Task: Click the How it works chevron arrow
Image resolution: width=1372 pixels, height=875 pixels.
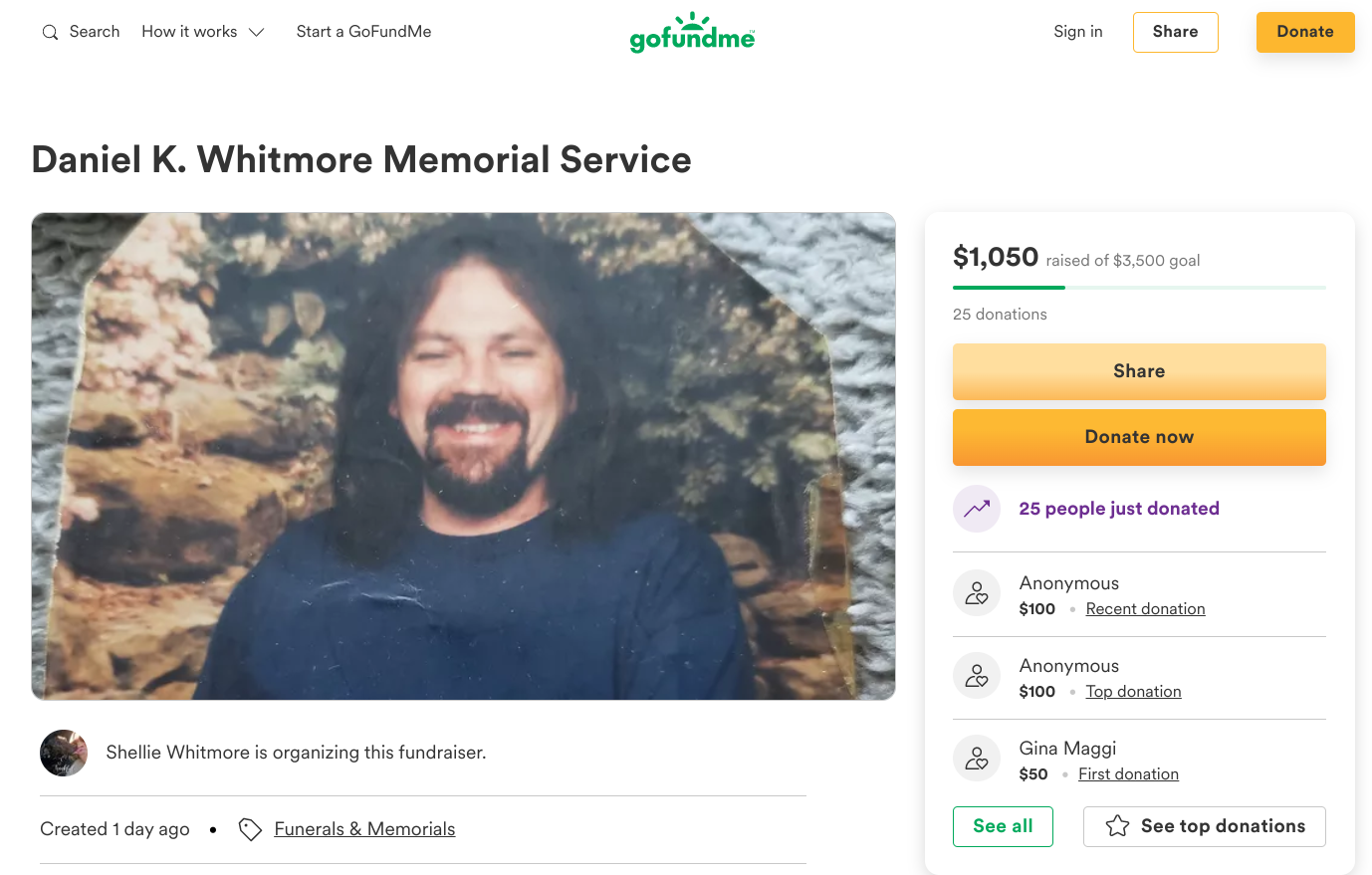Action: coord(257,32)
